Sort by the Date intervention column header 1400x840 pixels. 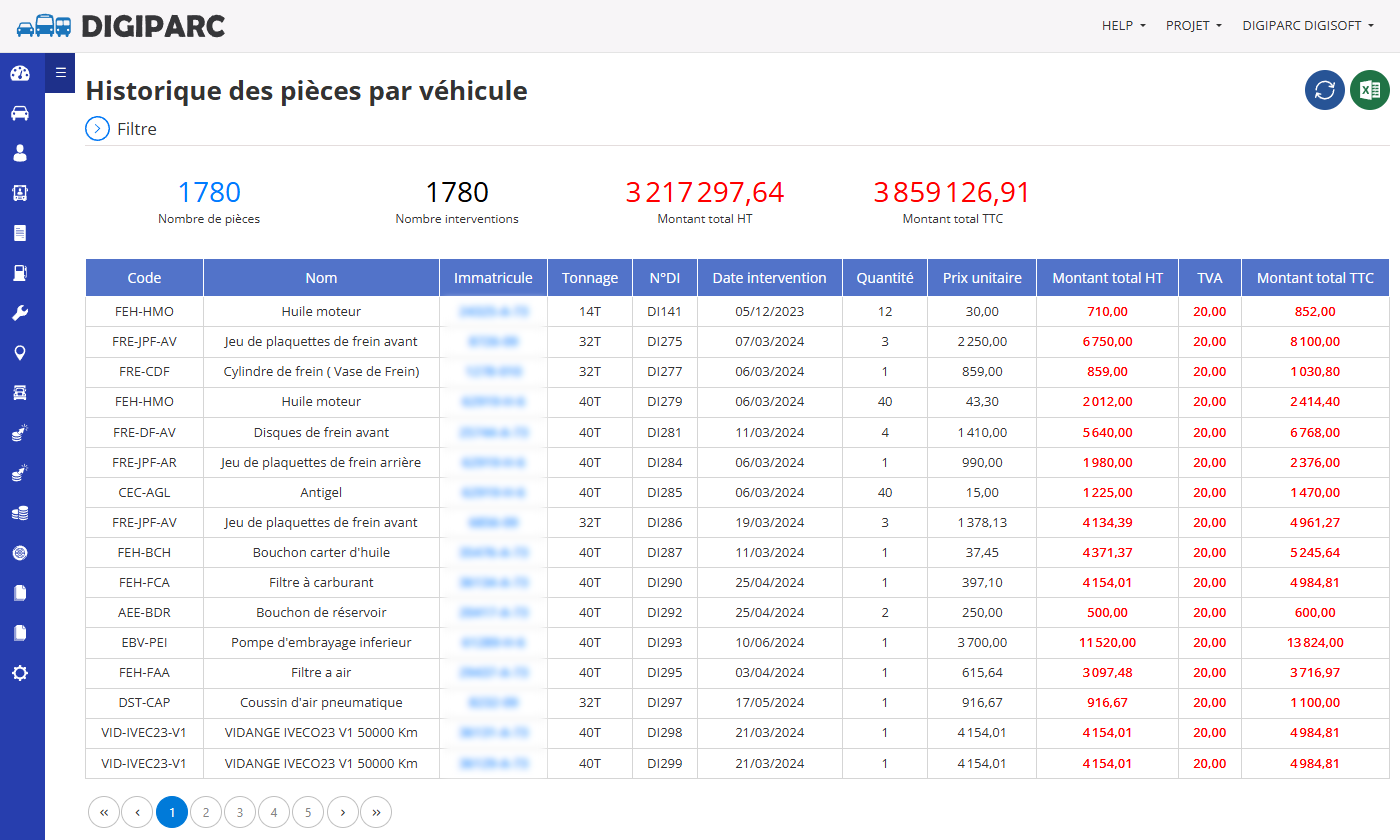(x=770, y=278)
